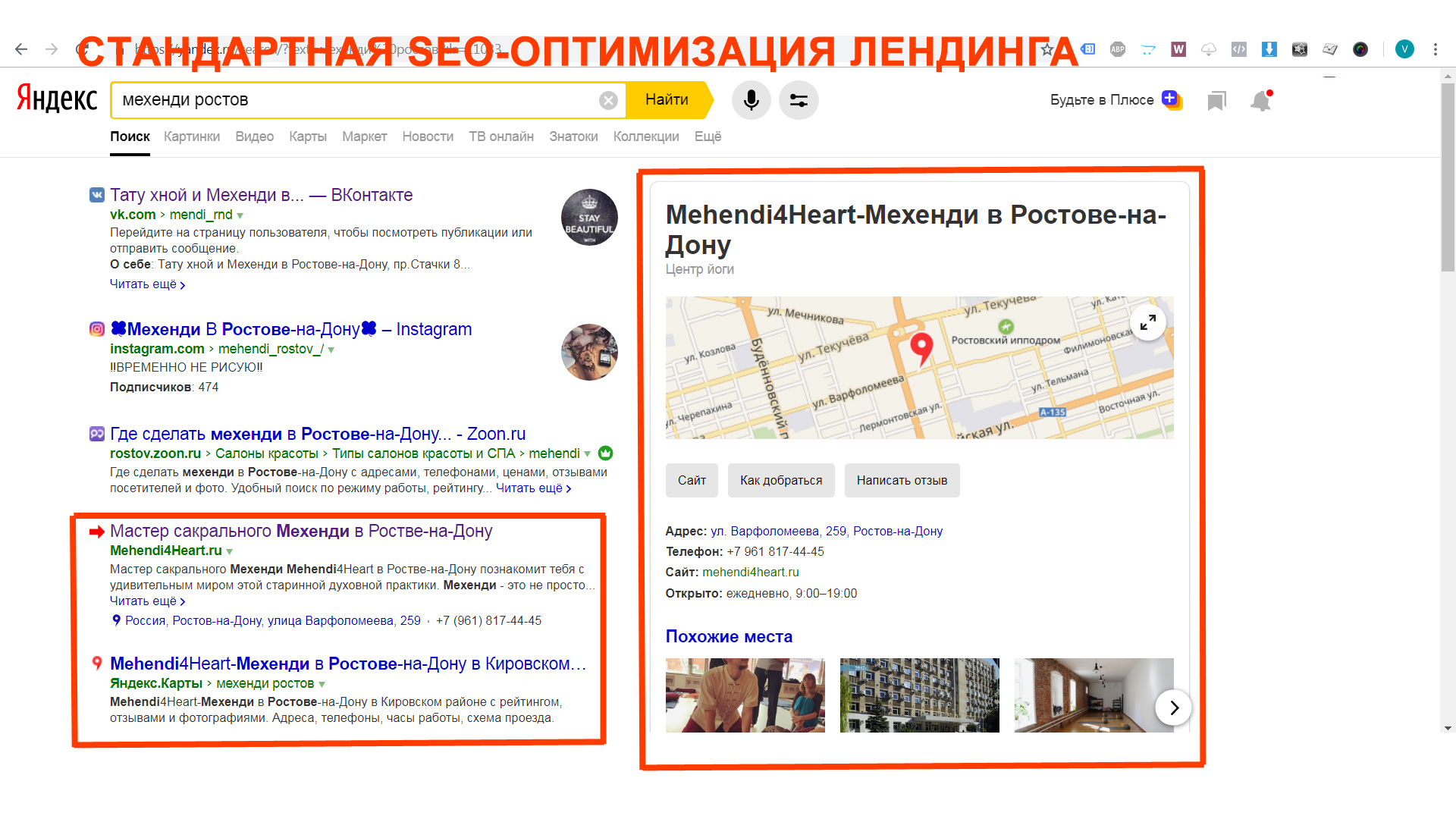Click the Как добраться button

click(781, 481)
